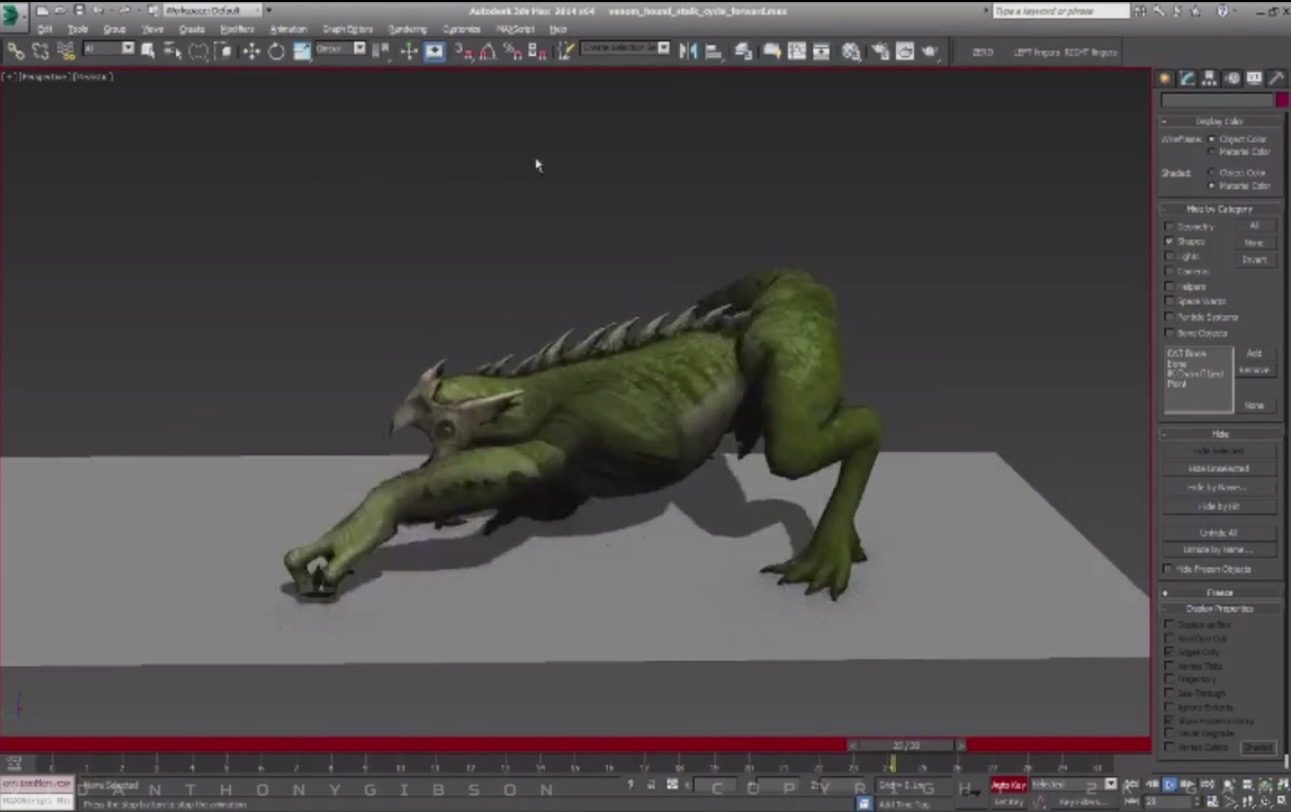Open the MAXScript menu

click(517, 29)
